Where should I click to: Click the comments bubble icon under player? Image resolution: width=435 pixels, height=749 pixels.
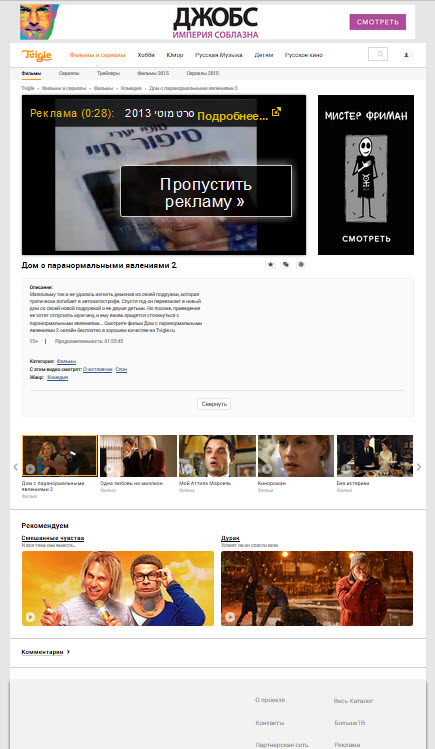point(286,264)
